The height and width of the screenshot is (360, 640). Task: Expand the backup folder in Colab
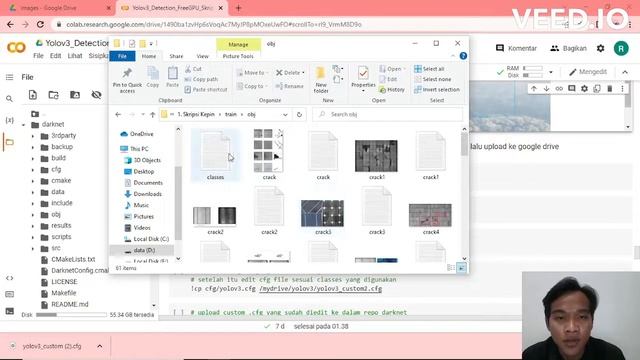(33, 147)
